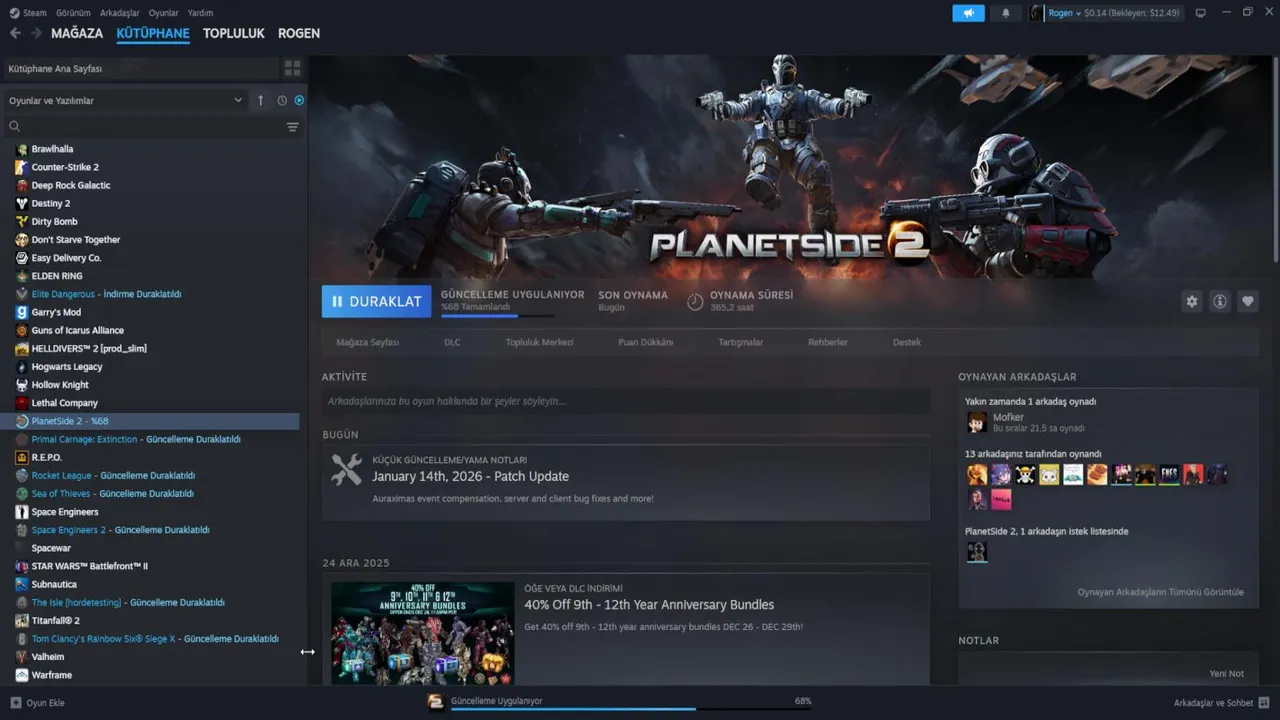This screenshot has width=1280, height=720.
Task: Open the Arkadaşlar menu
Action: tap(120, 13)
